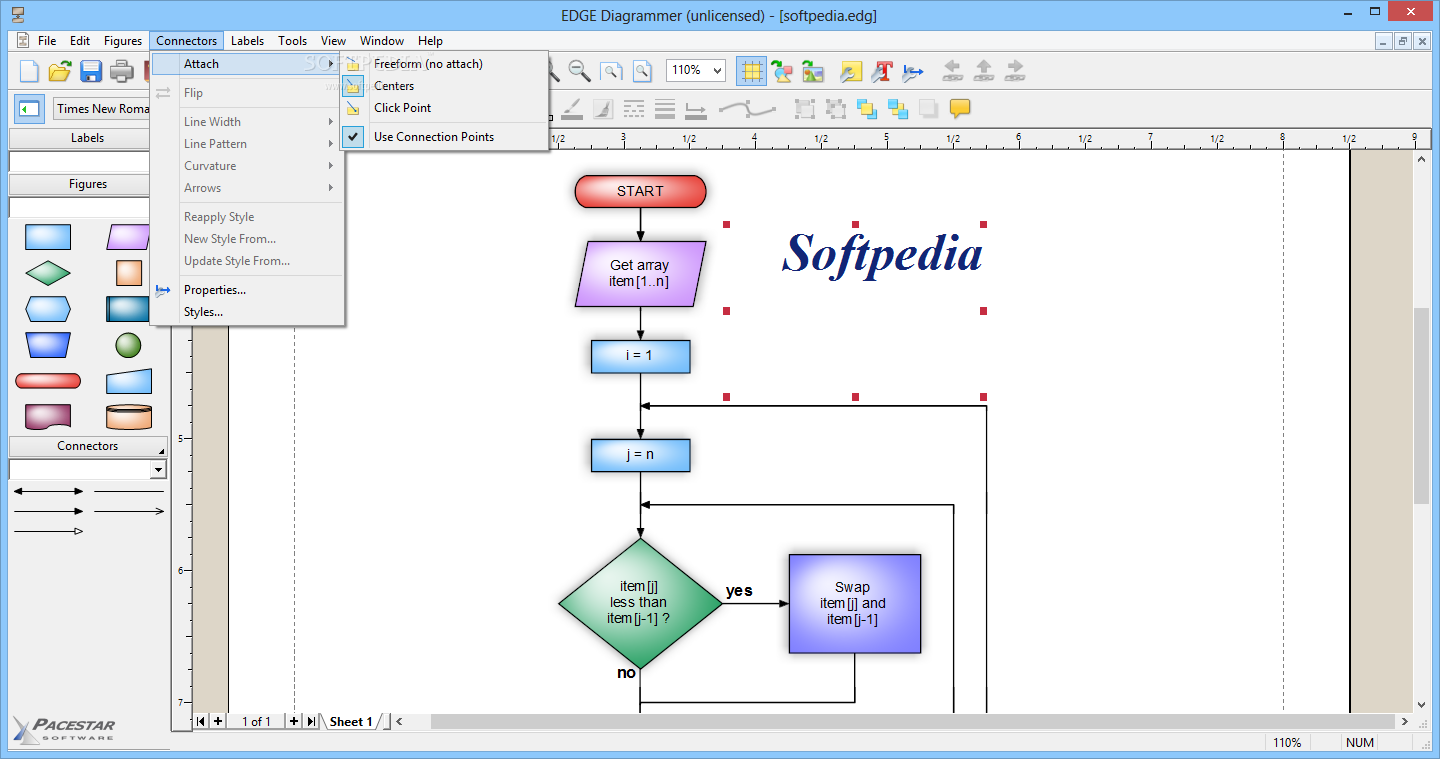Screen dimensions: 1440x759
Task: Click the Labels panel header button
Action: [88, 138]
